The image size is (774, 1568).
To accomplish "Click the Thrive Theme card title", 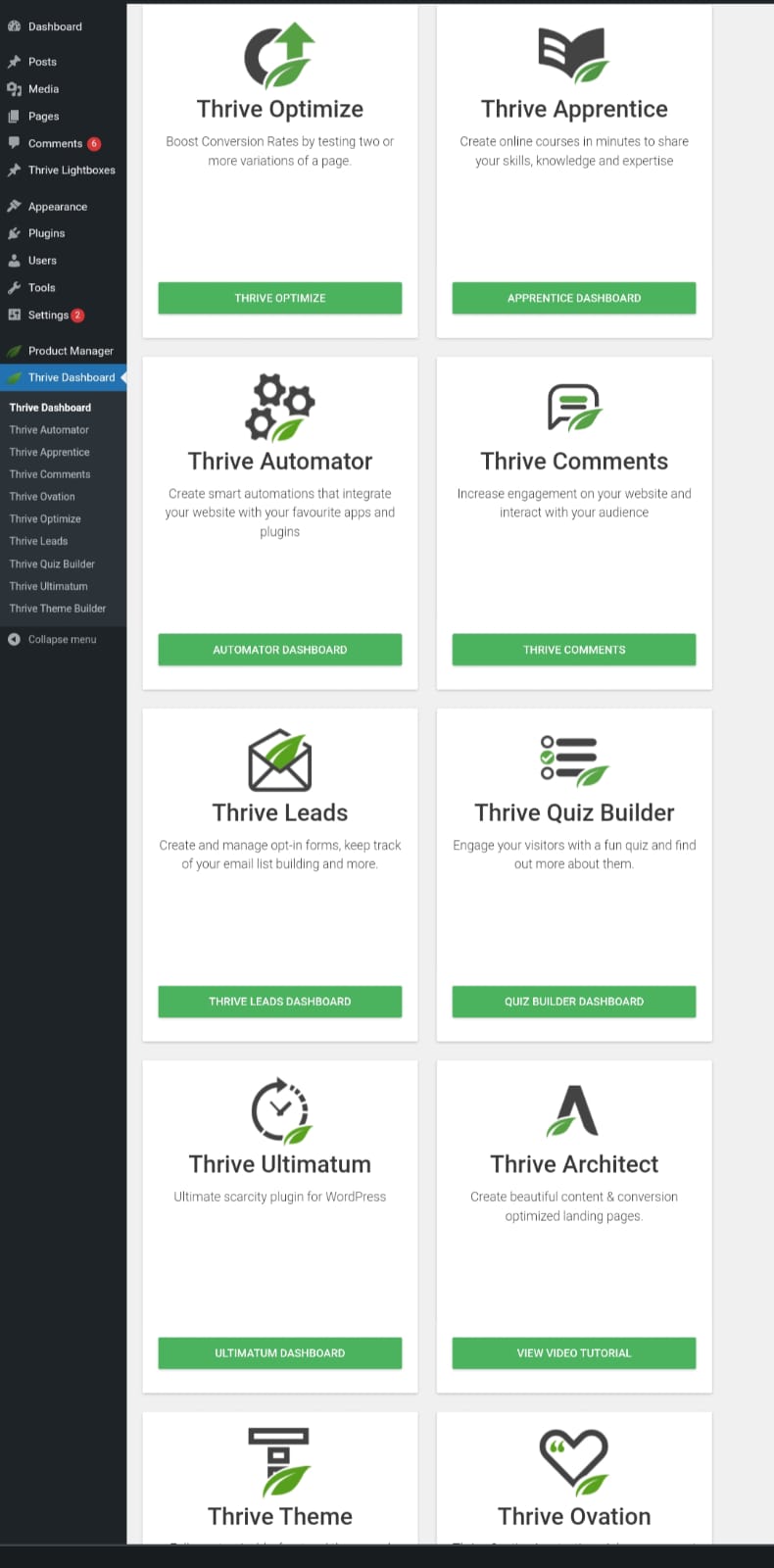I will [x=280, y=1516].
